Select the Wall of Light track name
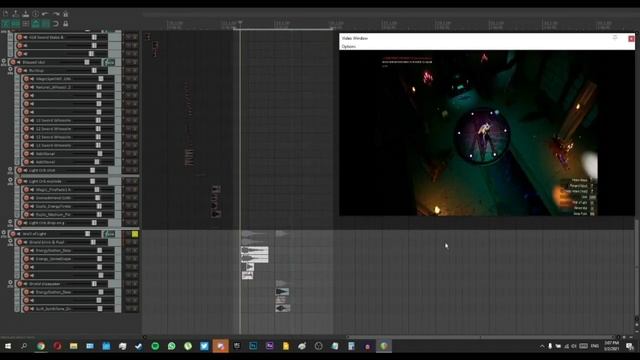The image size is (640, 360). point(34,234)
